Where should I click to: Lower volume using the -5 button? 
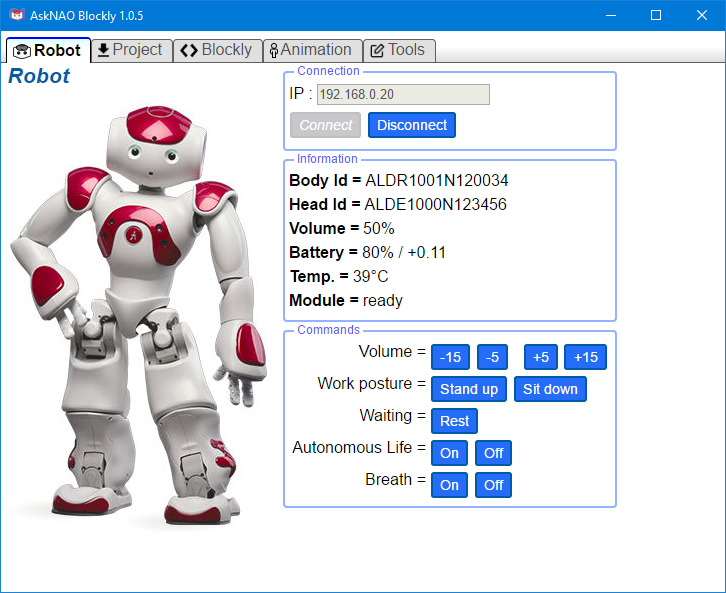click(x=492, y=357)
